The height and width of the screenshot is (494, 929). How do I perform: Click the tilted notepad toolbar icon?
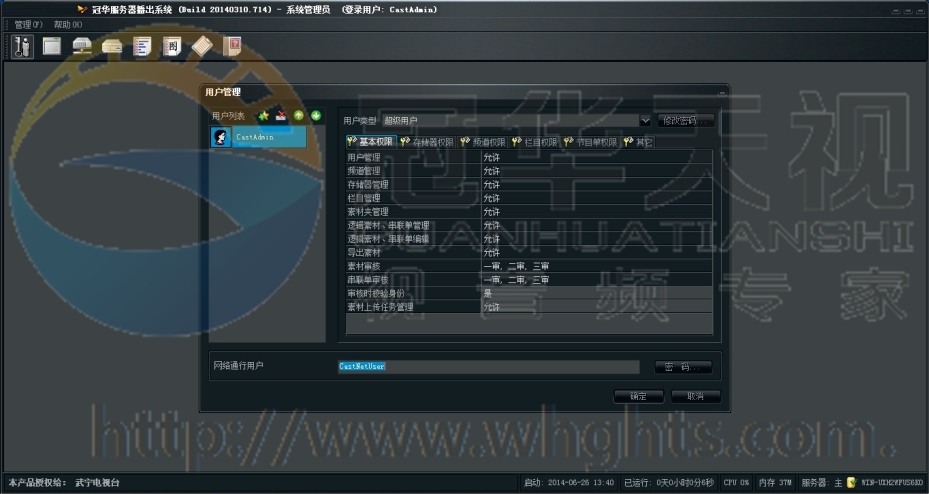point(202,46)
